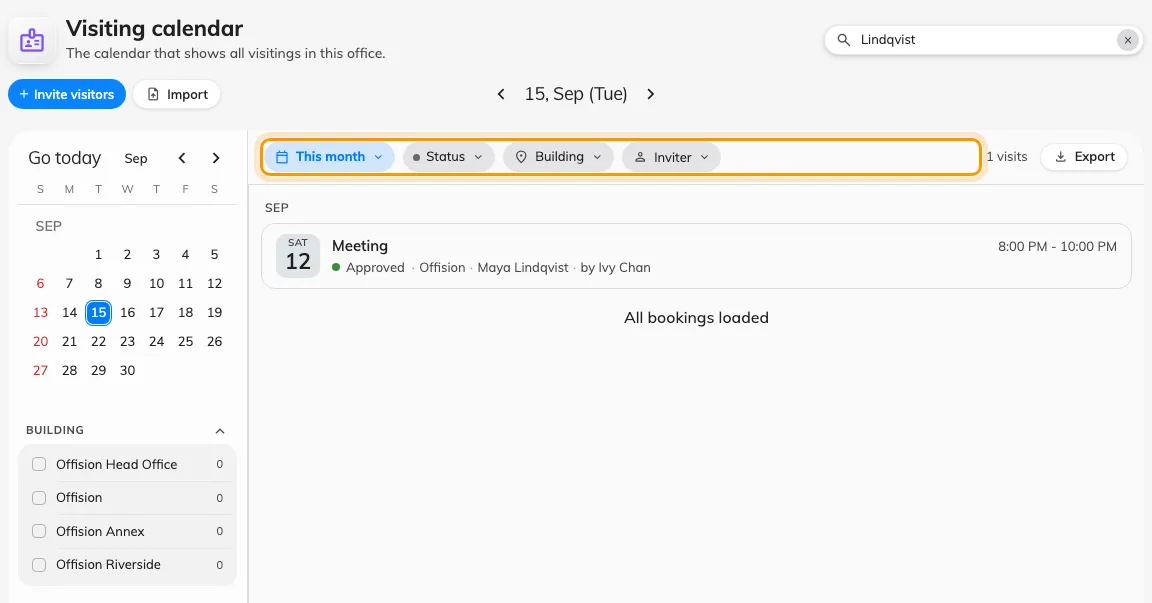This screenshot has width=1152, height=603.
Task: Open the Meeting visit on Sat 12
Action: coord(696,256)
